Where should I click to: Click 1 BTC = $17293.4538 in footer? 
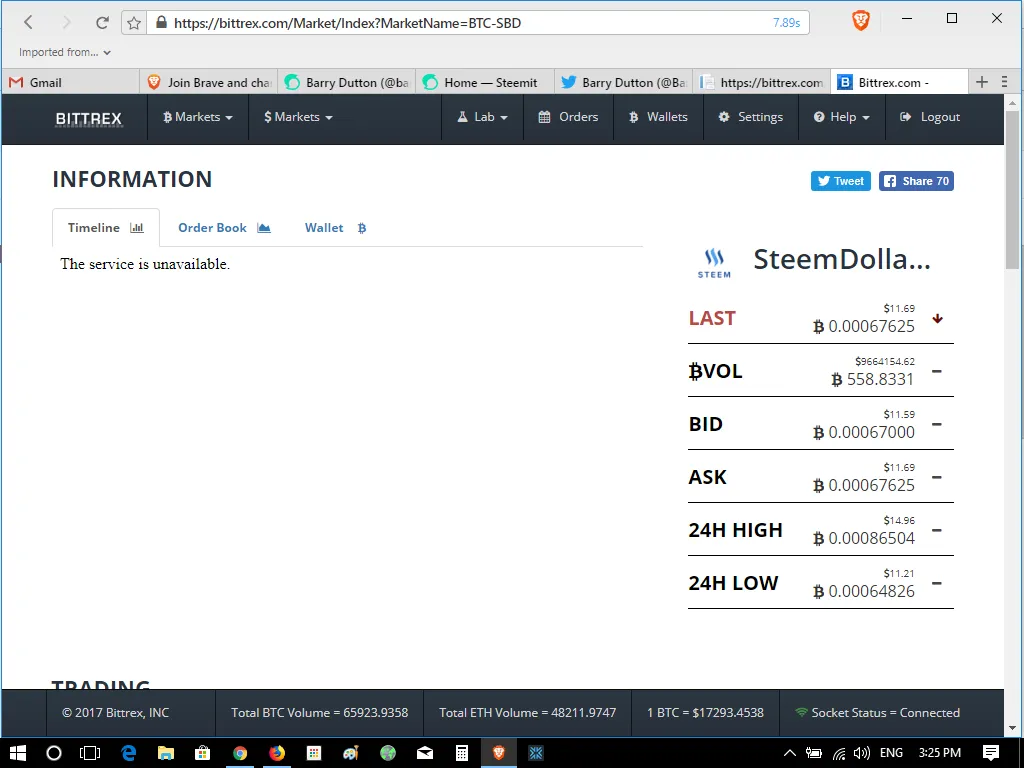(x=705, y=712)
